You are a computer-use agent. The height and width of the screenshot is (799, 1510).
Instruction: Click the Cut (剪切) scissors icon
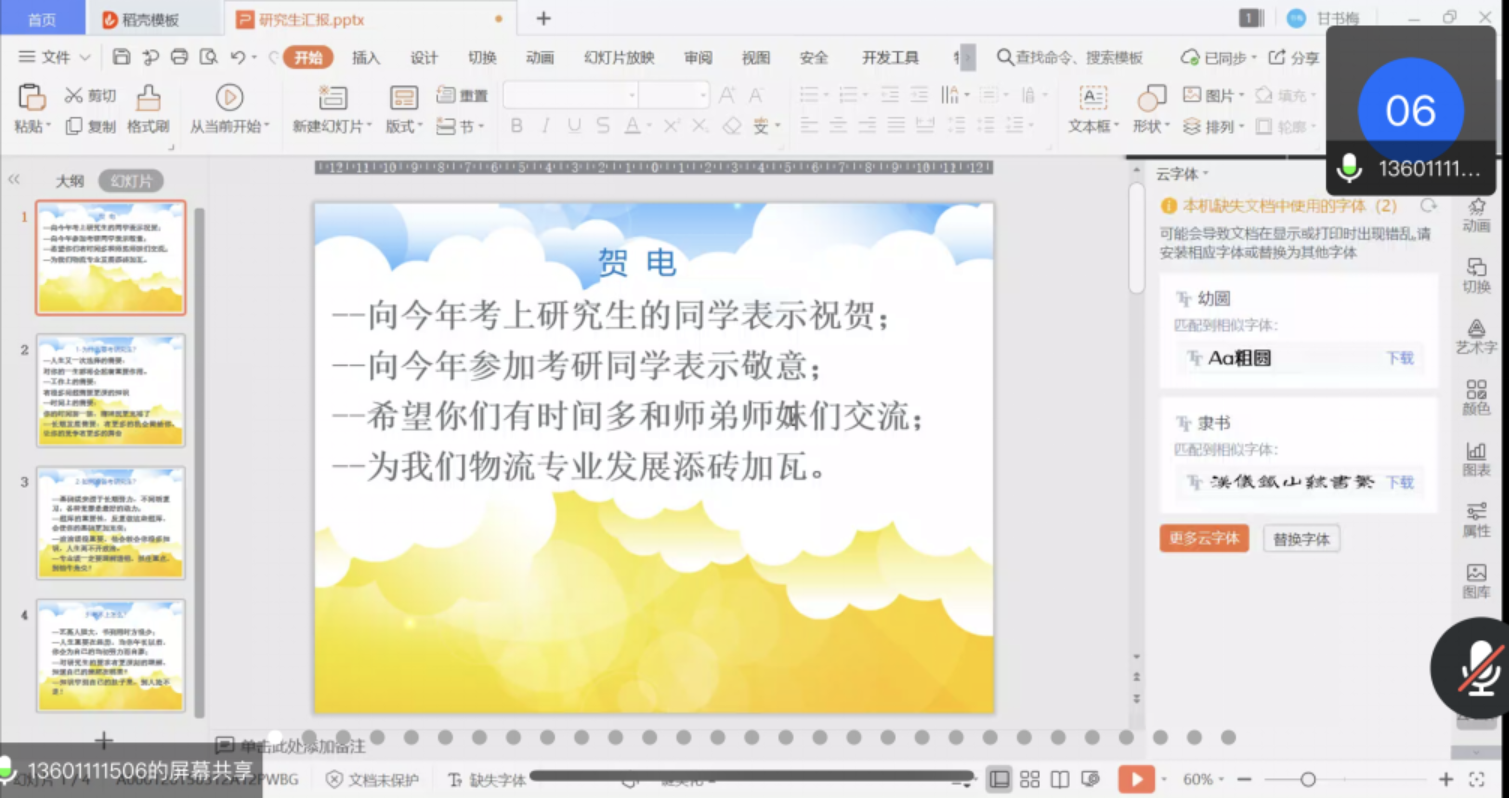point(74,95)
